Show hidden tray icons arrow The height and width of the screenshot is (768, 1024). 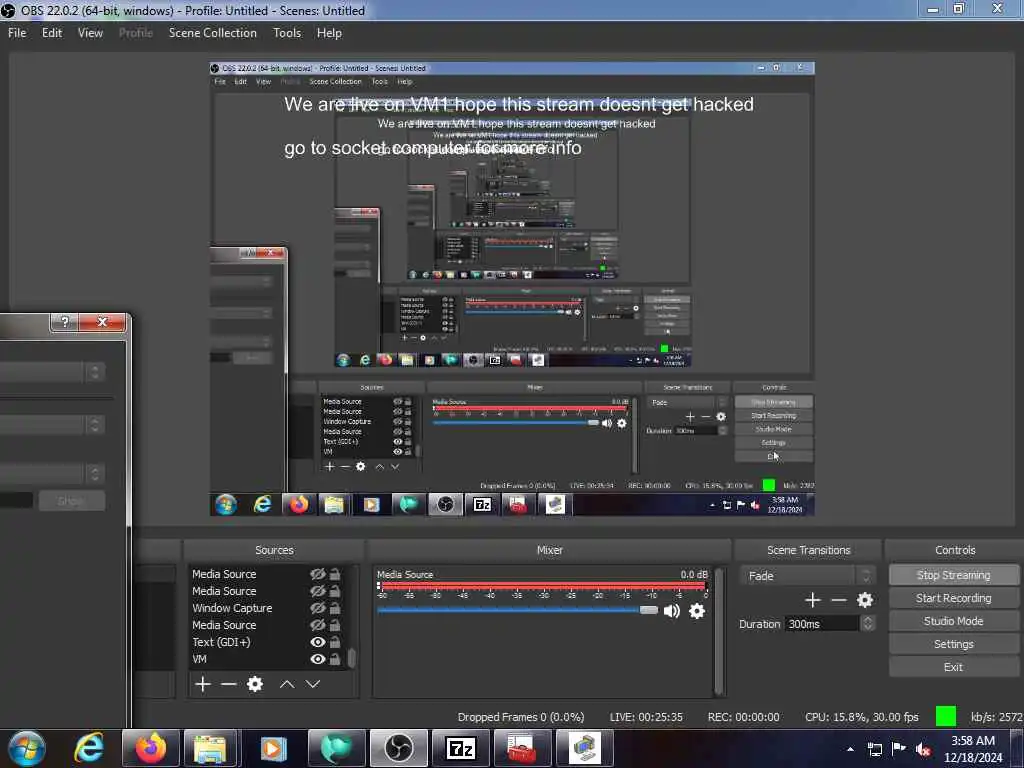[x=850, y=749]
